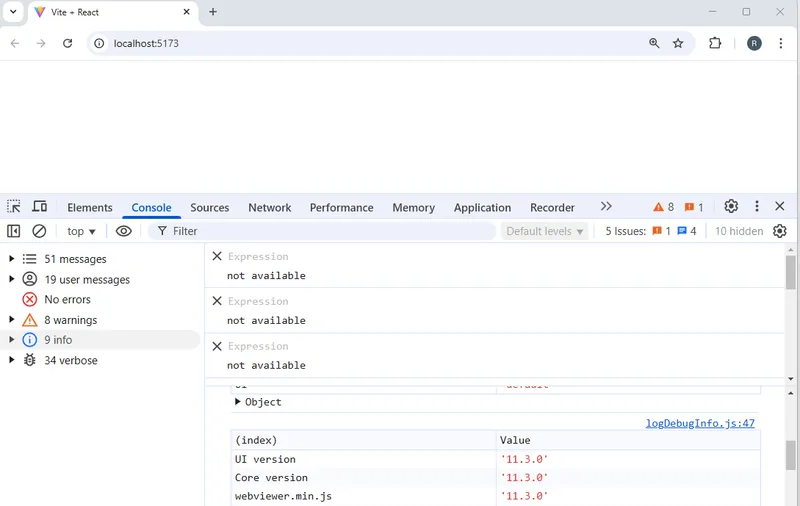Switch to the Recorder tab
Viewport: 800px width, 506px height.
coord(552,208)
